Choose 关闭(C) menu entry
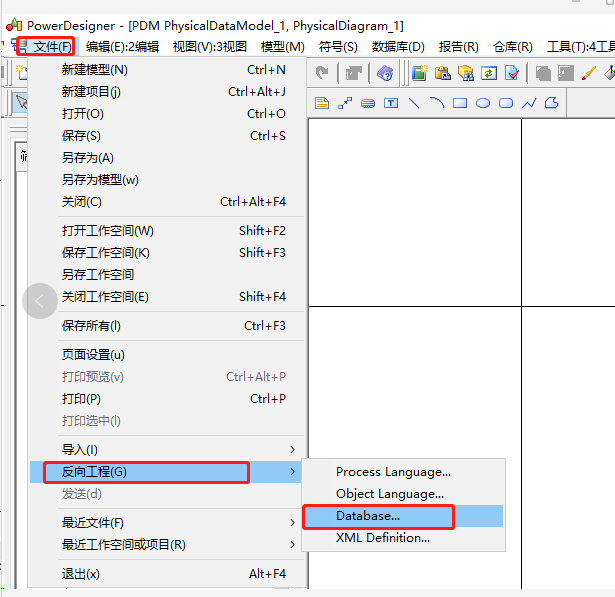This screenshot has height=597, width=615. point(167,202)
